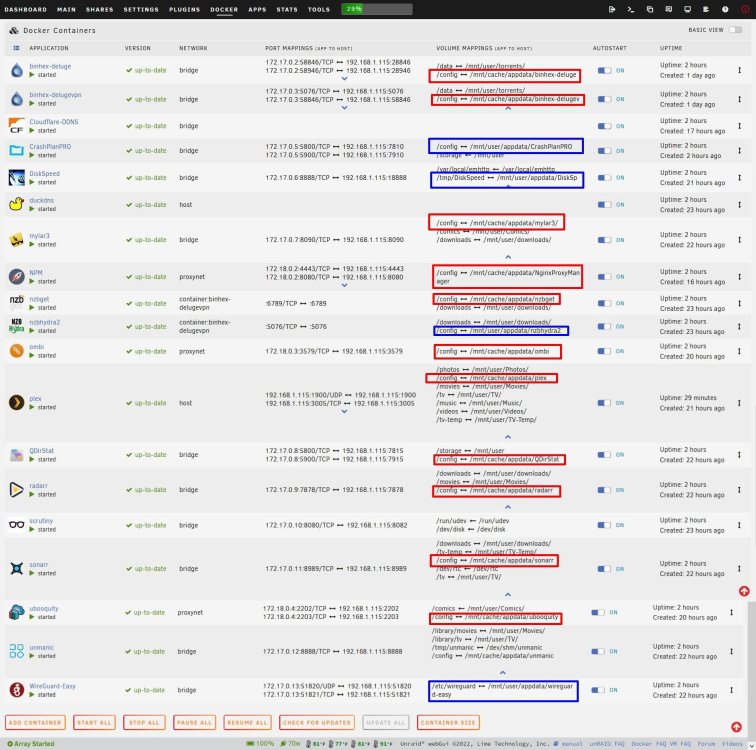Expand port mappings for binhex-delugevpn

(344, 107)
